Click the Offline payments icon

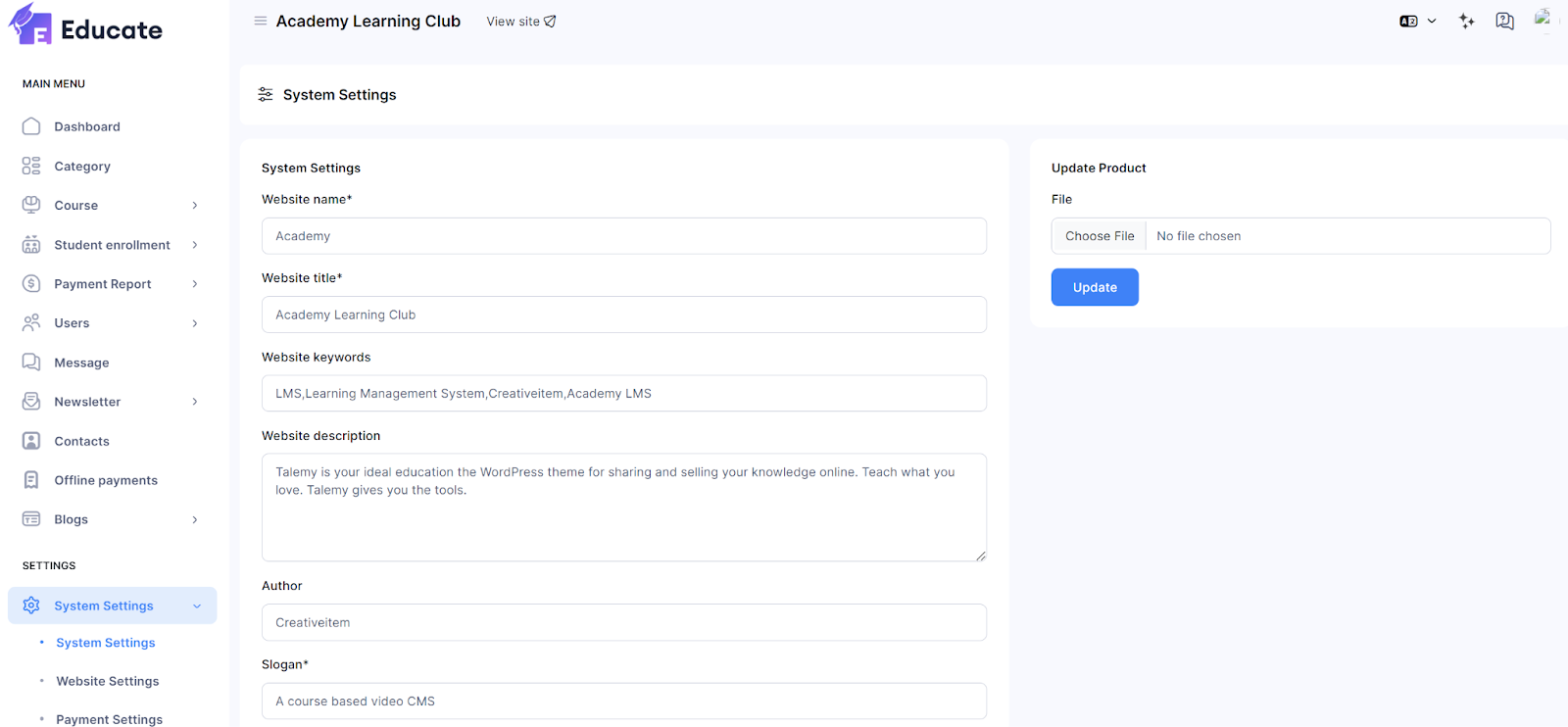tap(31, 480)
